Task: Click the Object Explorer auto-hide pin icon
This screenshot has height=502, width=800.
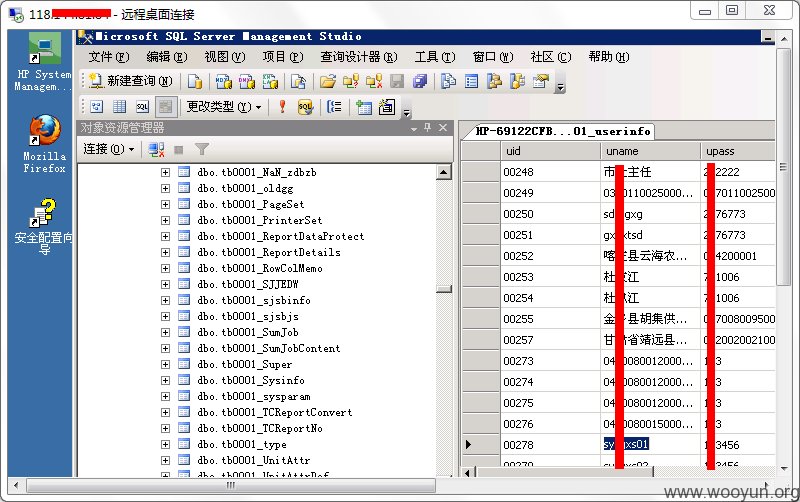Action: [428, 128]
